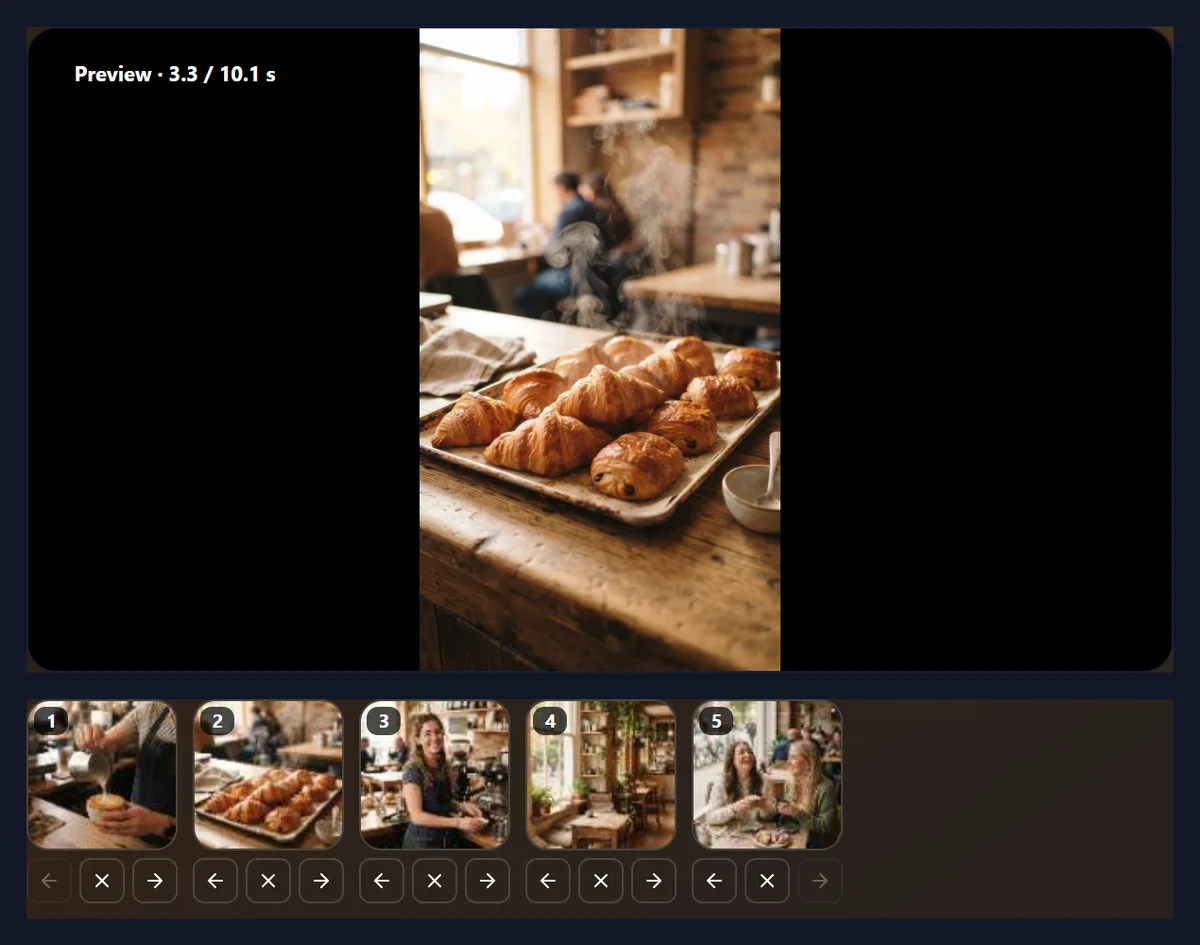The width and height of the screenshot is (1200, 945).
Task: Move clip 5 left in sequence
Action: (x=714, y=881)
